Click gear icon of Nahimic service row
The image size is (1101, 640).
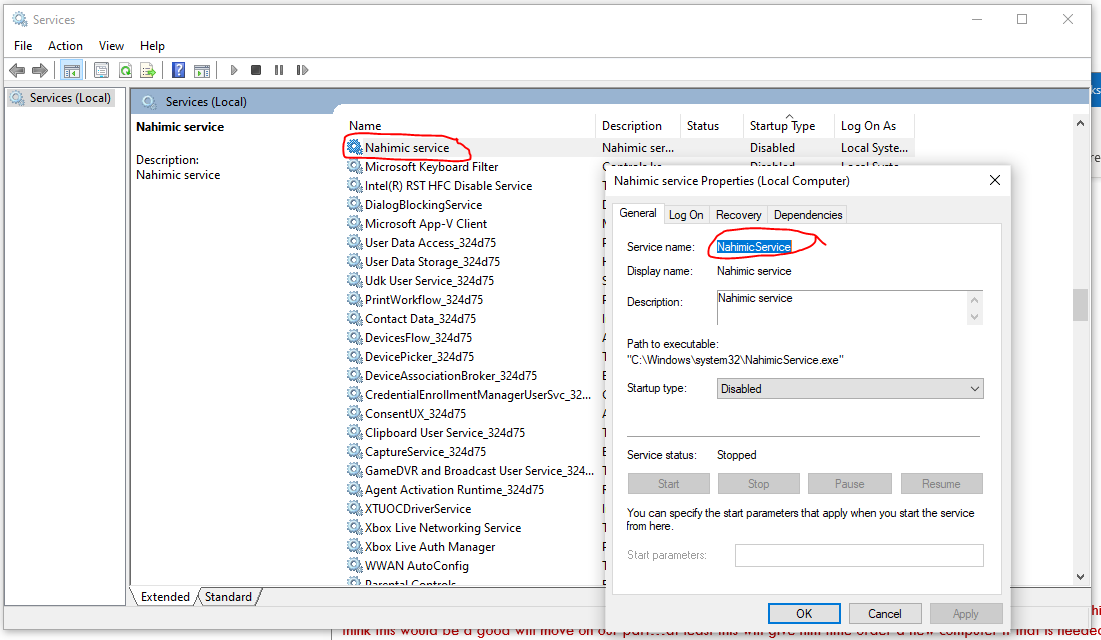point(355,148)
